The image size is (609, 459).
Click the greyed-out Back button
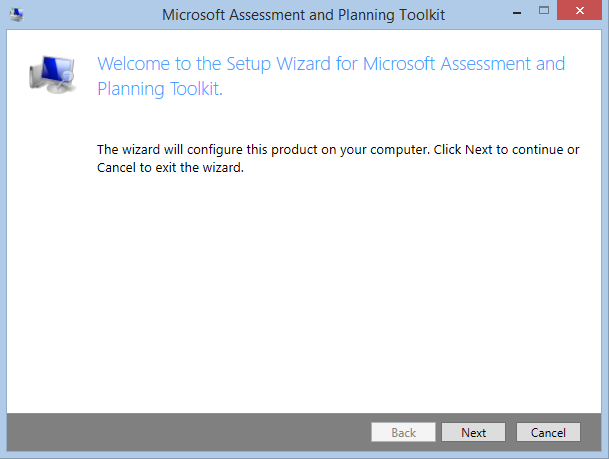click(x=403, y=433)
